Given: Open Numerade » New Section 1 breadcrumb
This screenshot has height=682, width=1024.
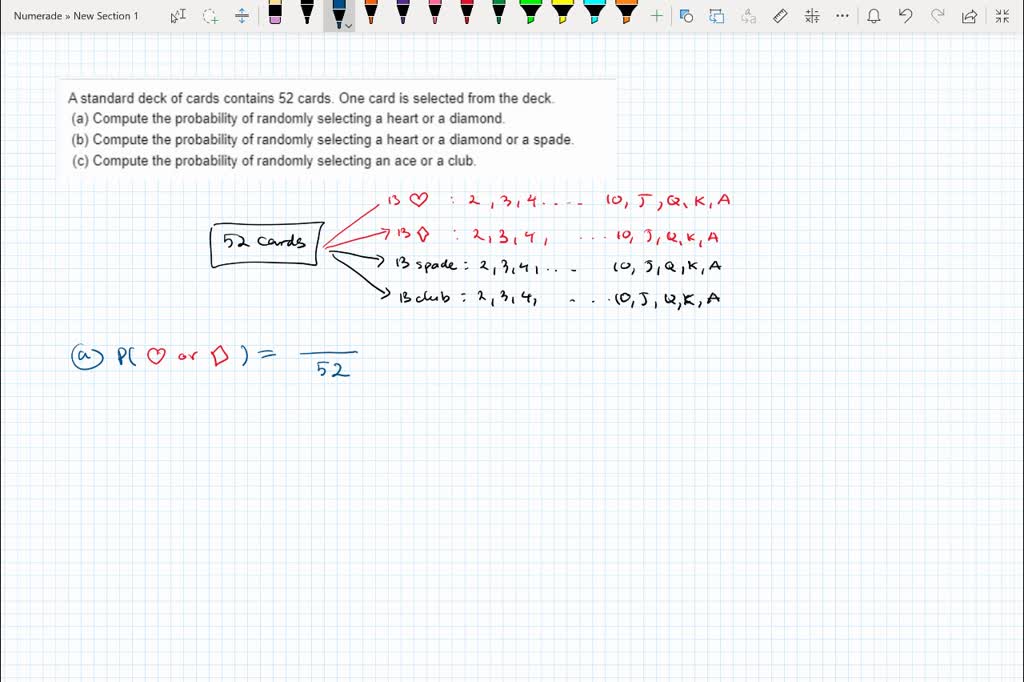Looking at the screenshot, I should tap(76, 16).
